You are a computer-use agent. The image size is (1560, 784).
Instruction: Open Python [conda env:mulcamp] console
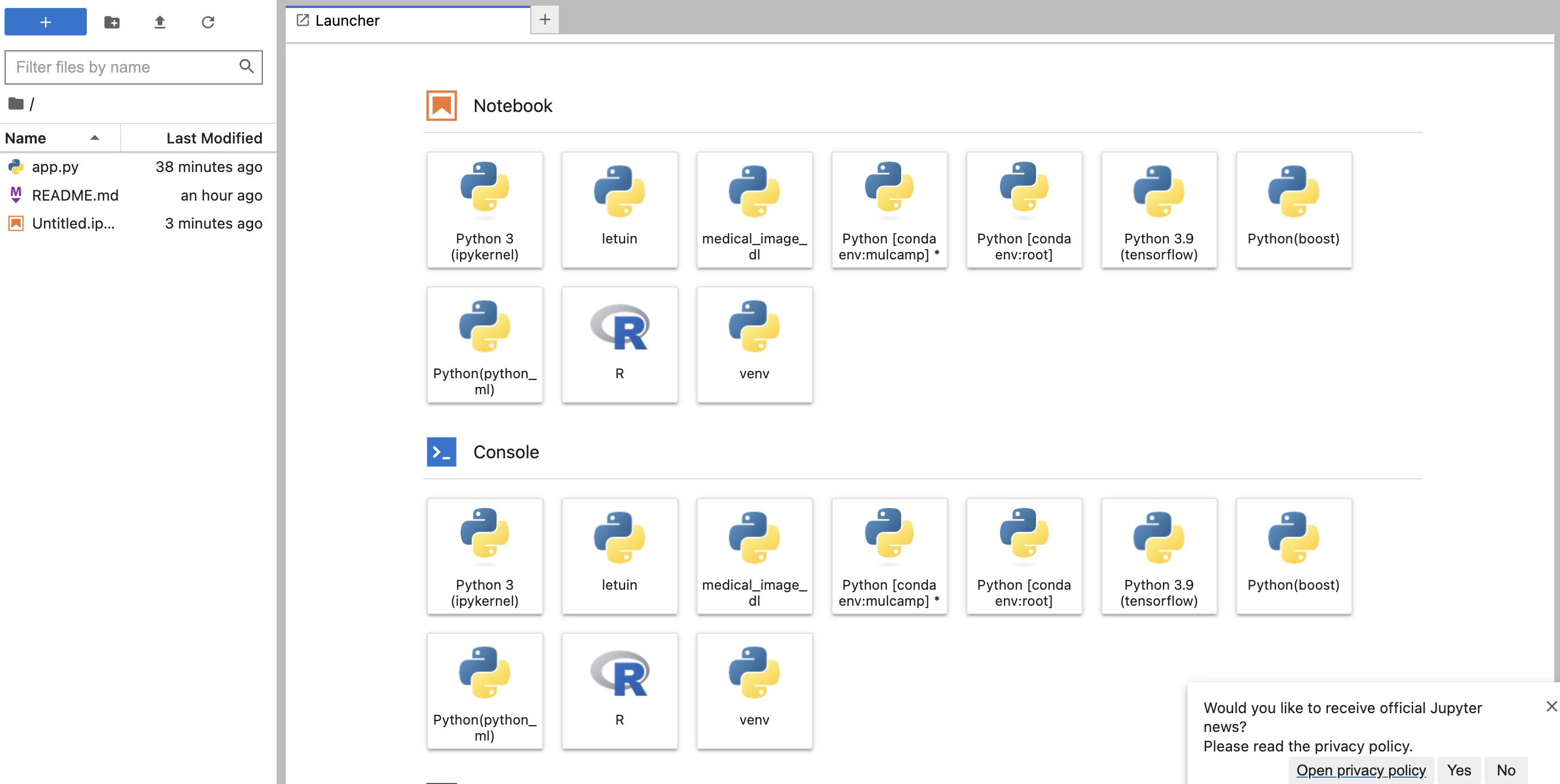point(889,556)
